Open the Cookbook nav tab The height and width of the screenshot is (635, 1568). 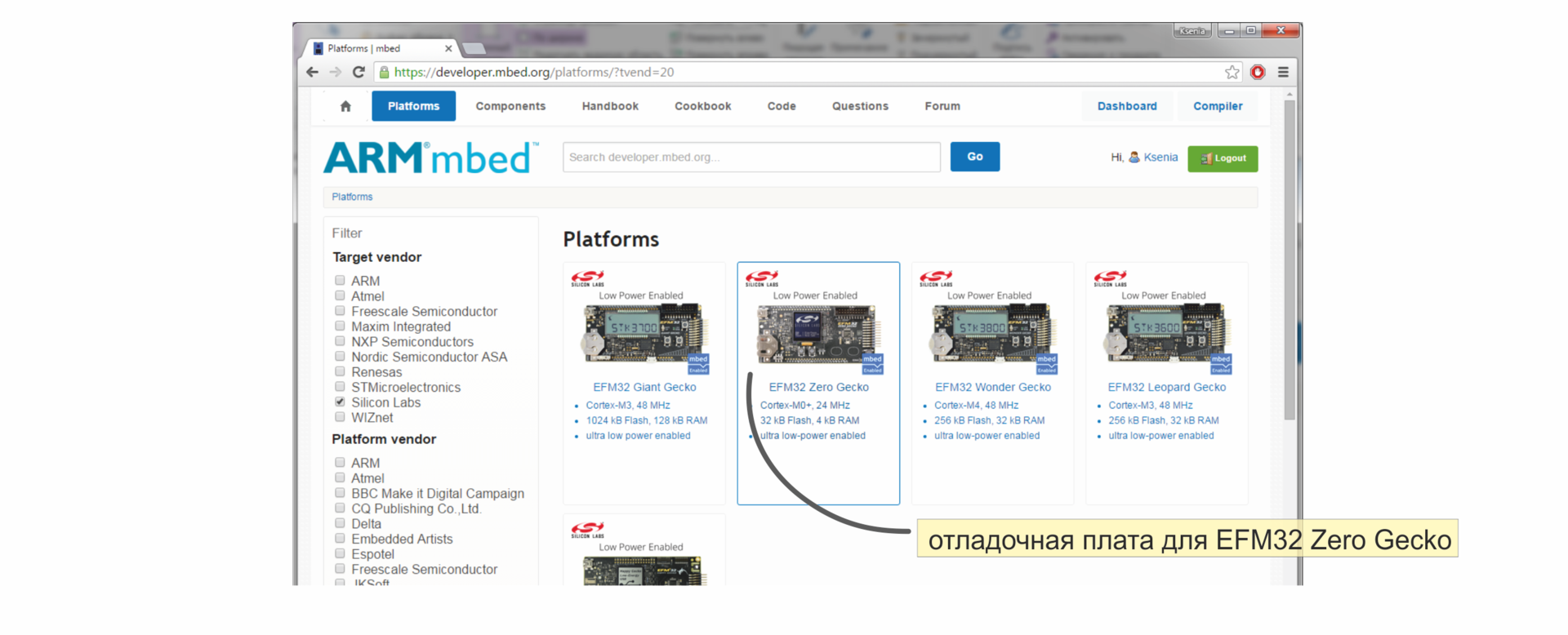pyautogui.click(x=702, y=106)
